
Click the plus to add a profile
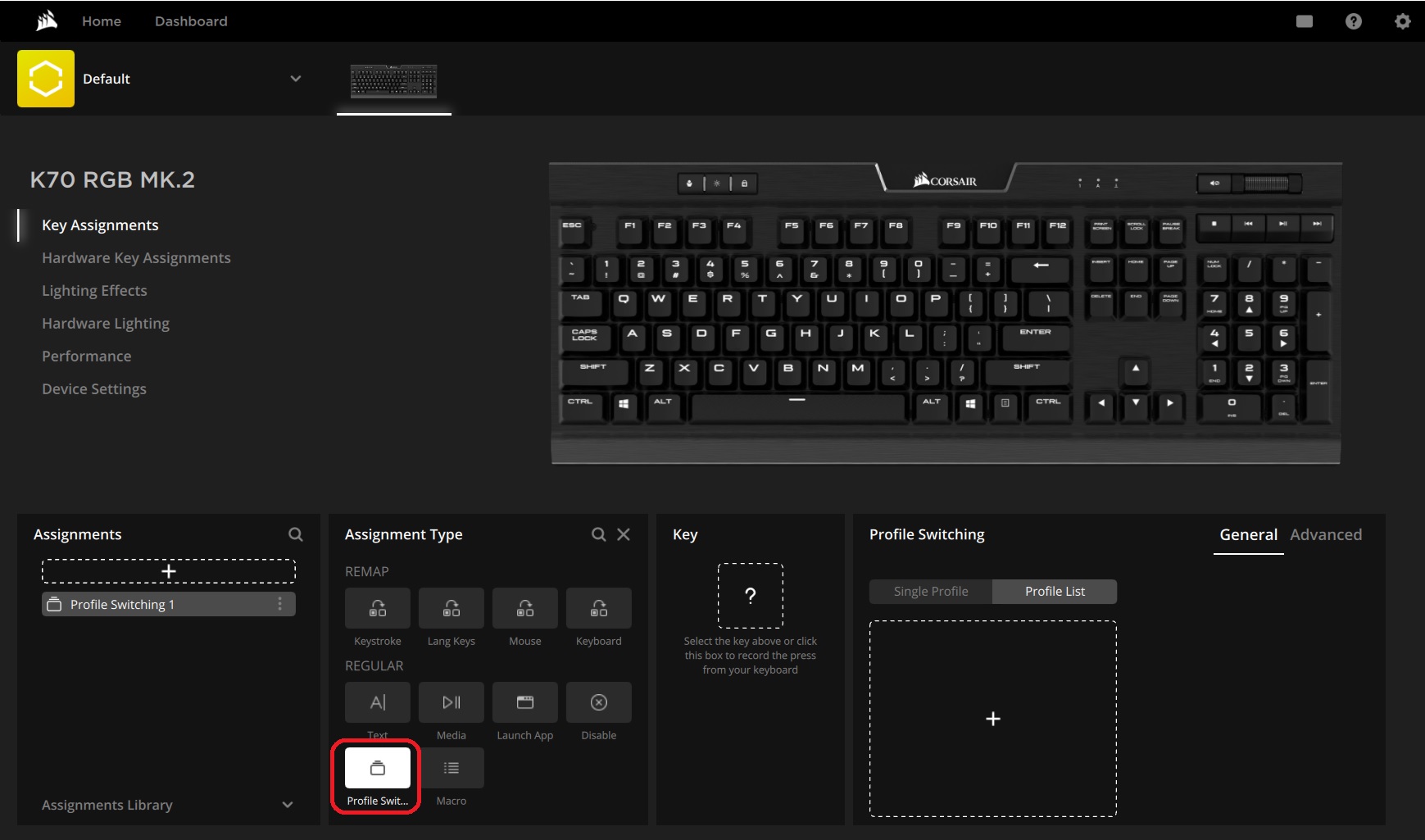coord(992,718)
